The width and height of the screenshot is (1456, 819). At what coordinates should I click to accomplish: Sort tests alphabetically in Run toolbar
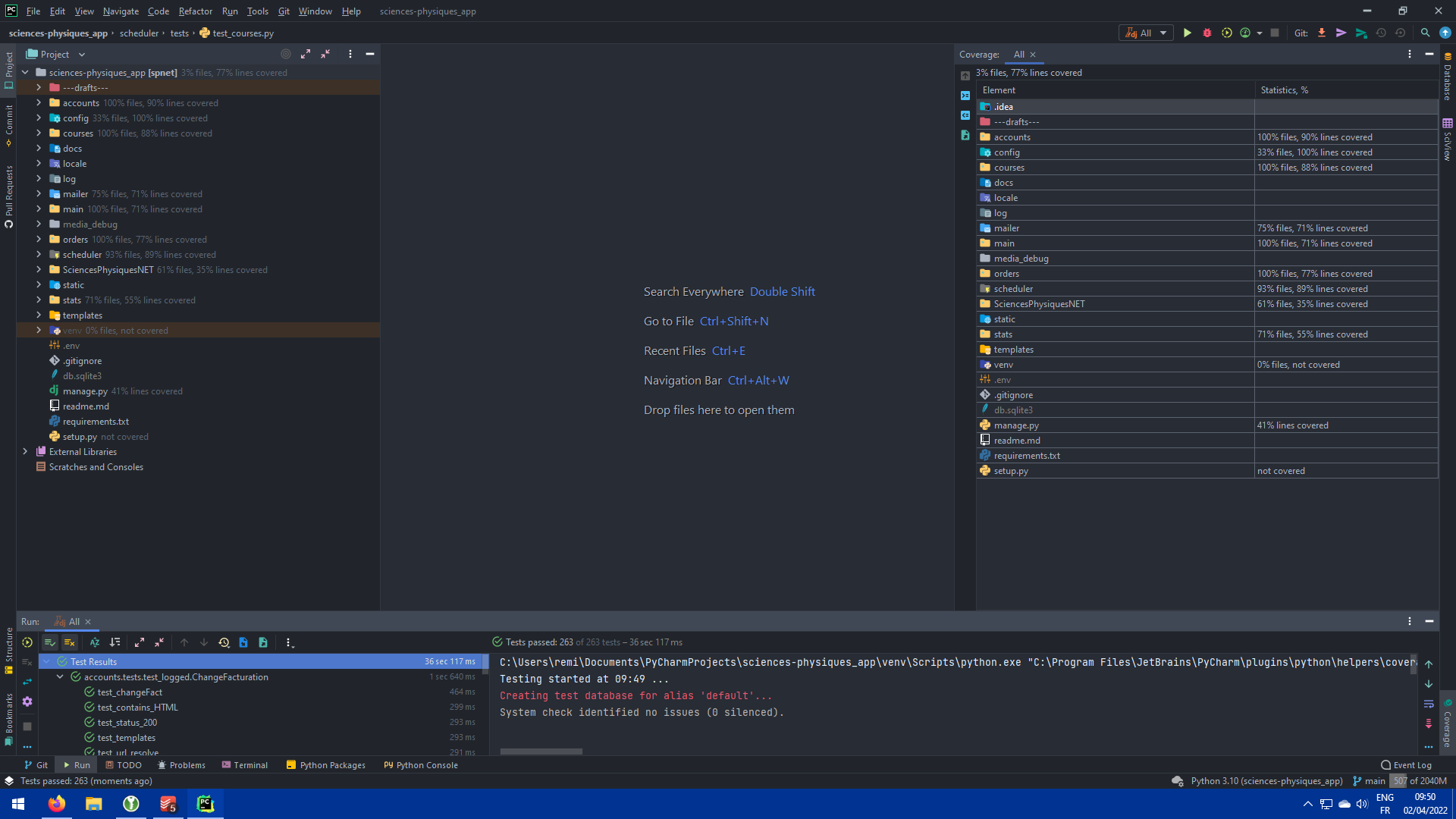pos(95,642)
